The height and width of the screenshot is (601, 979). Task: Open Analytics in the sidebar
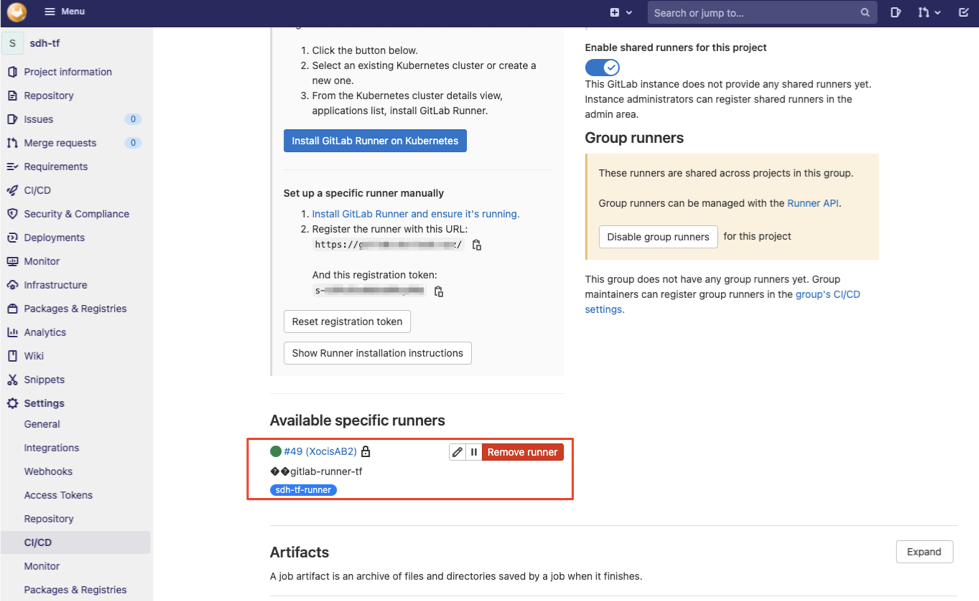[45, 333]
